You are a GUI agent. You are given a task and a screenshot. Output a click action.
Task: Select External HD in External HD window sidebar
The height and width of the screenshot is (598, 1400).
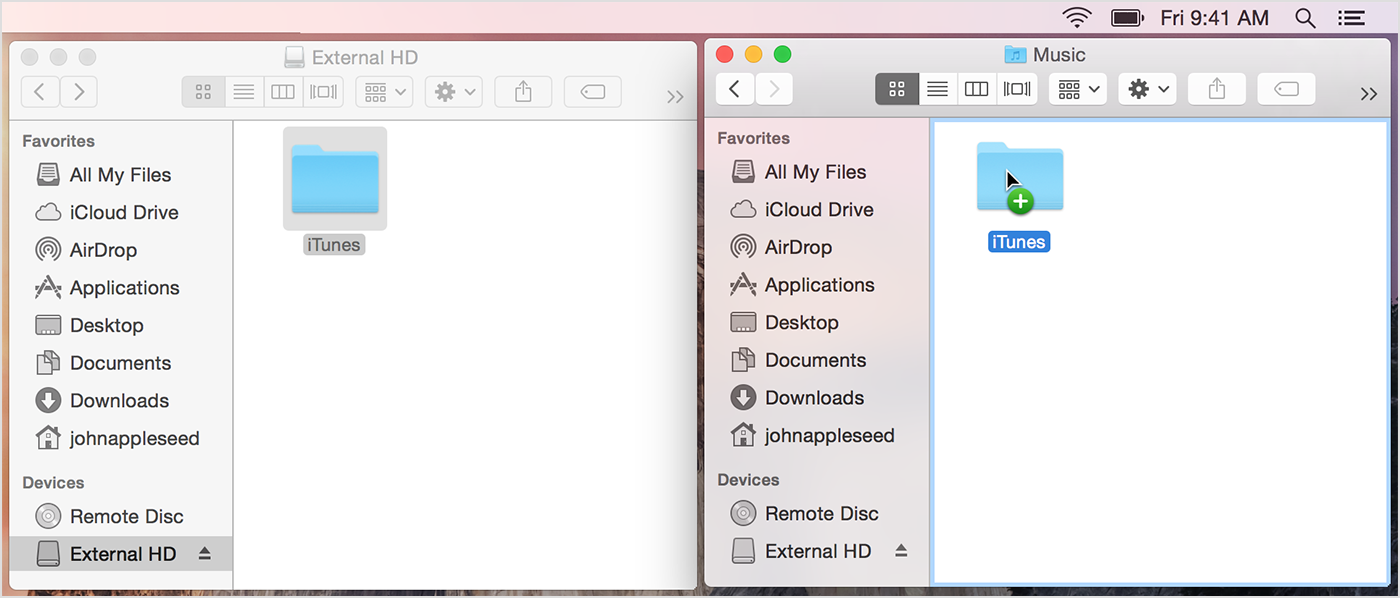click(121, 554)
